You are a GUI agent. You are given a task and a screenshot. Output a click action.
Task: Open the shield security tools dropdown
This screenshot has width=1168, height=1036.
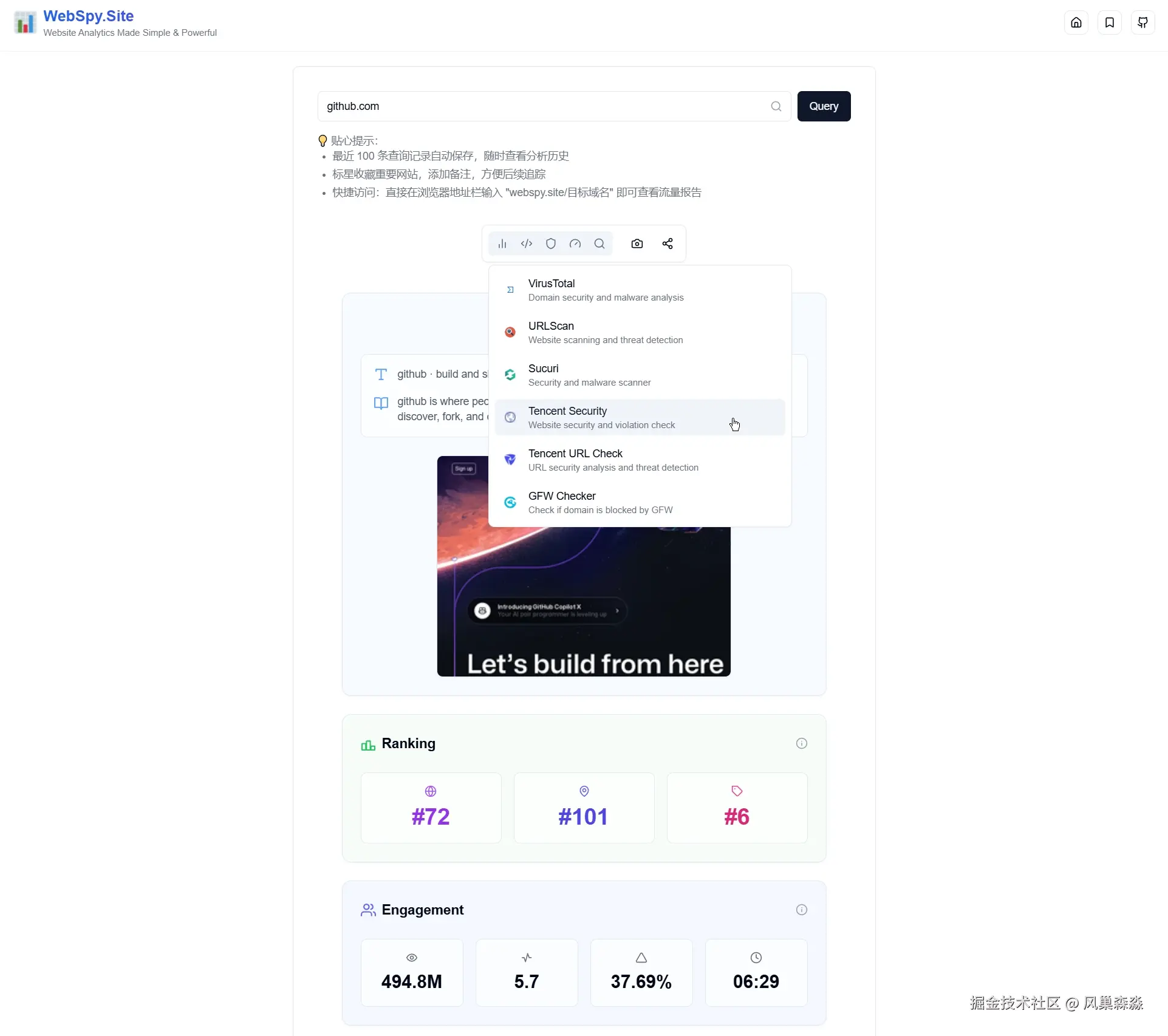point(551,244)
